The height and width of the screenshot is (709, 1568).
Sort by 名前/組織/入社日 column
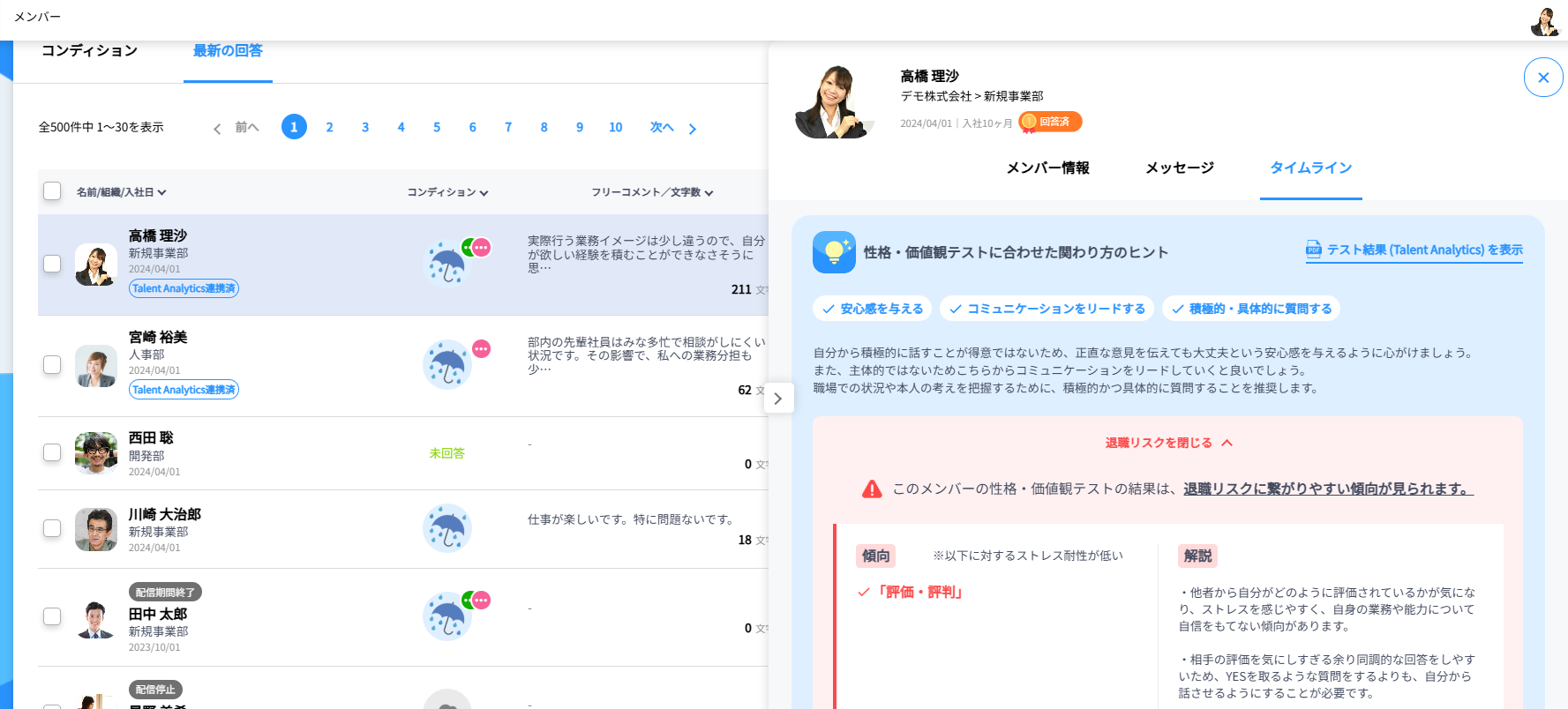[121, 192]
